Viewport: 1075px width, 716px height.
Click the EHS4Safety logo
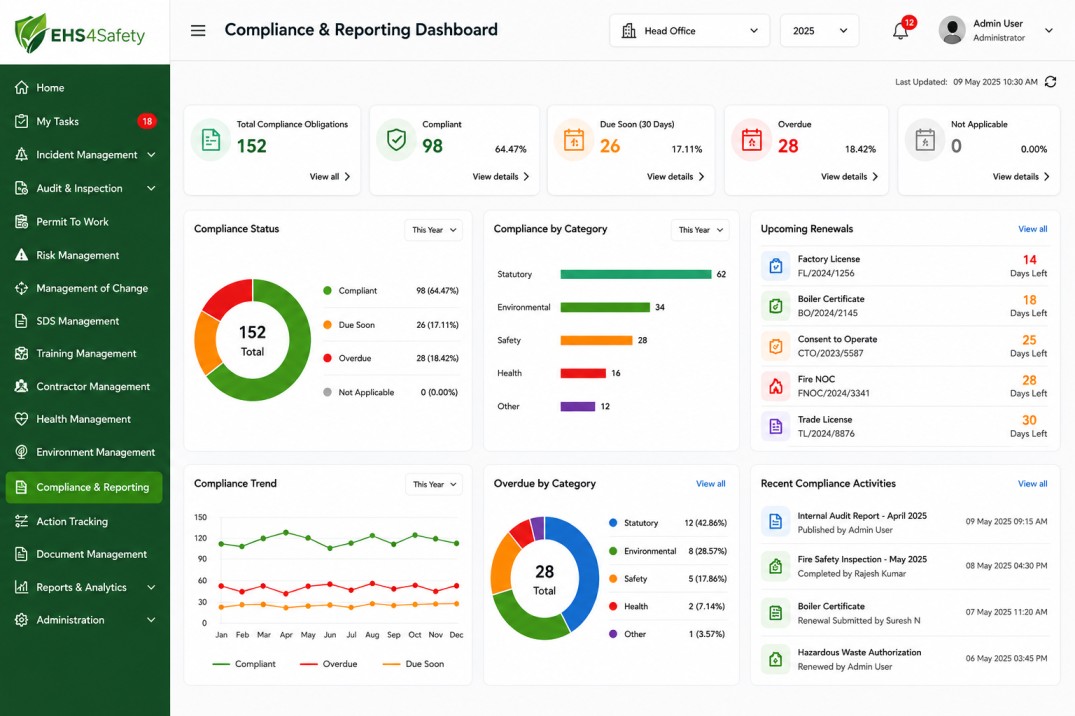click(80, 33)
